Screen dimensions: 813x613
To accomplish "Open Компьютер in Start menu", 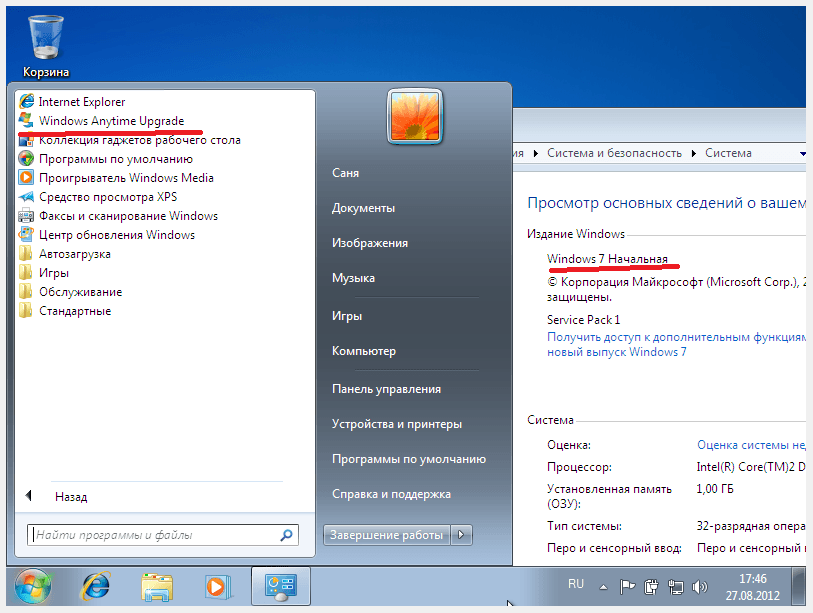I will click(364, 351).
